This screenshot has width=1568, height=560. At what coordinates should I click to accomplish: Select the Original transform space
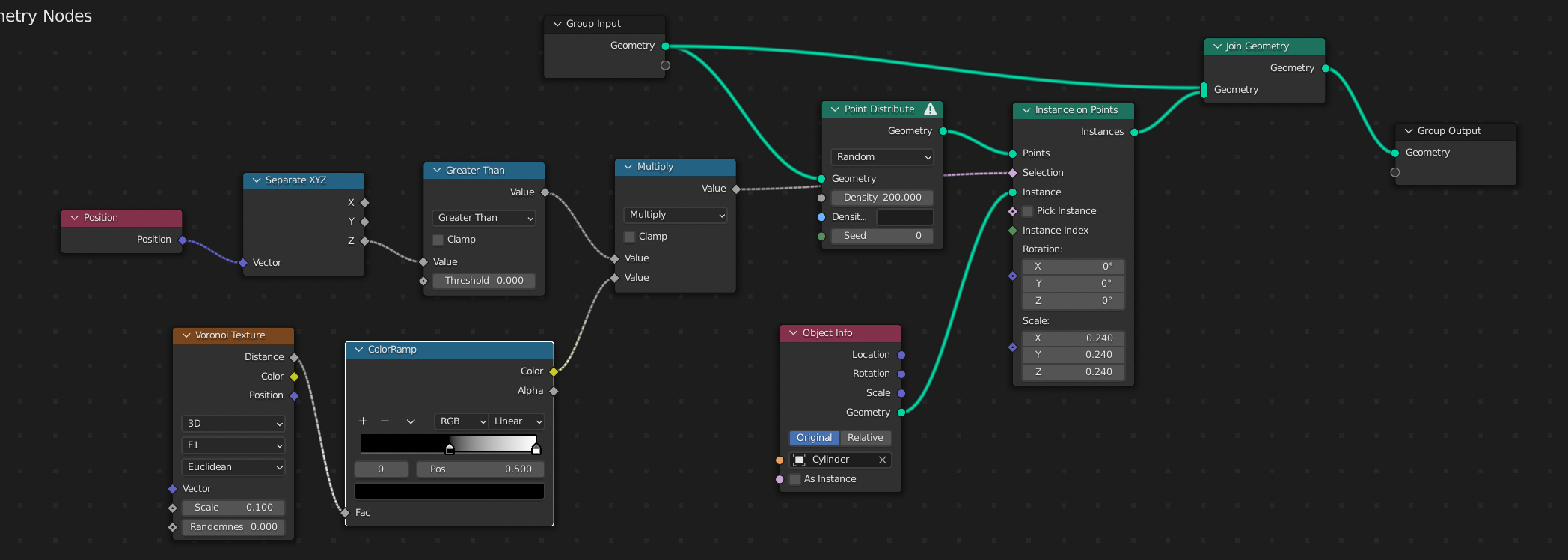click(814, 438)
